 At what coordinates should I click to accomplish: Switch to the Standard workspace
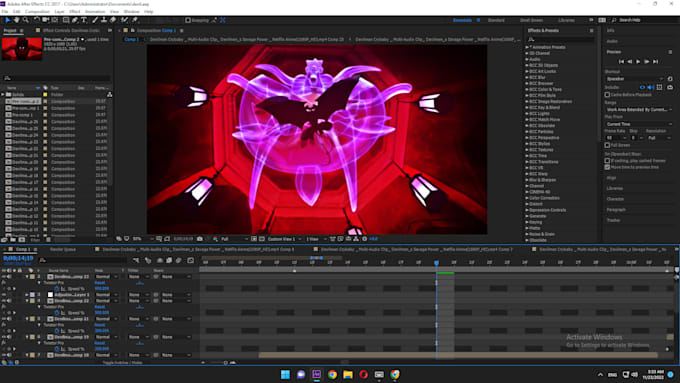click(496, 20)
